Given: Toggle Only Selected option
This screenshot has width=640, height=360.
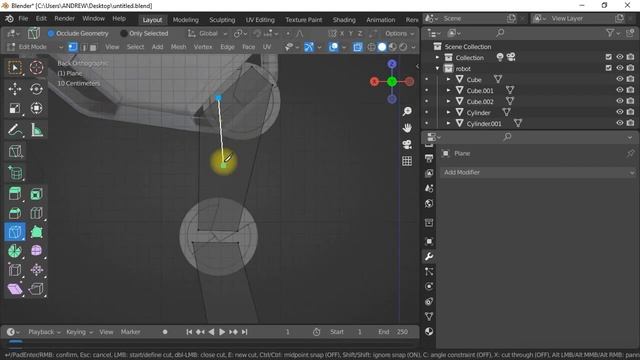Looking at the screenshot, I should (x=144, y=33).
